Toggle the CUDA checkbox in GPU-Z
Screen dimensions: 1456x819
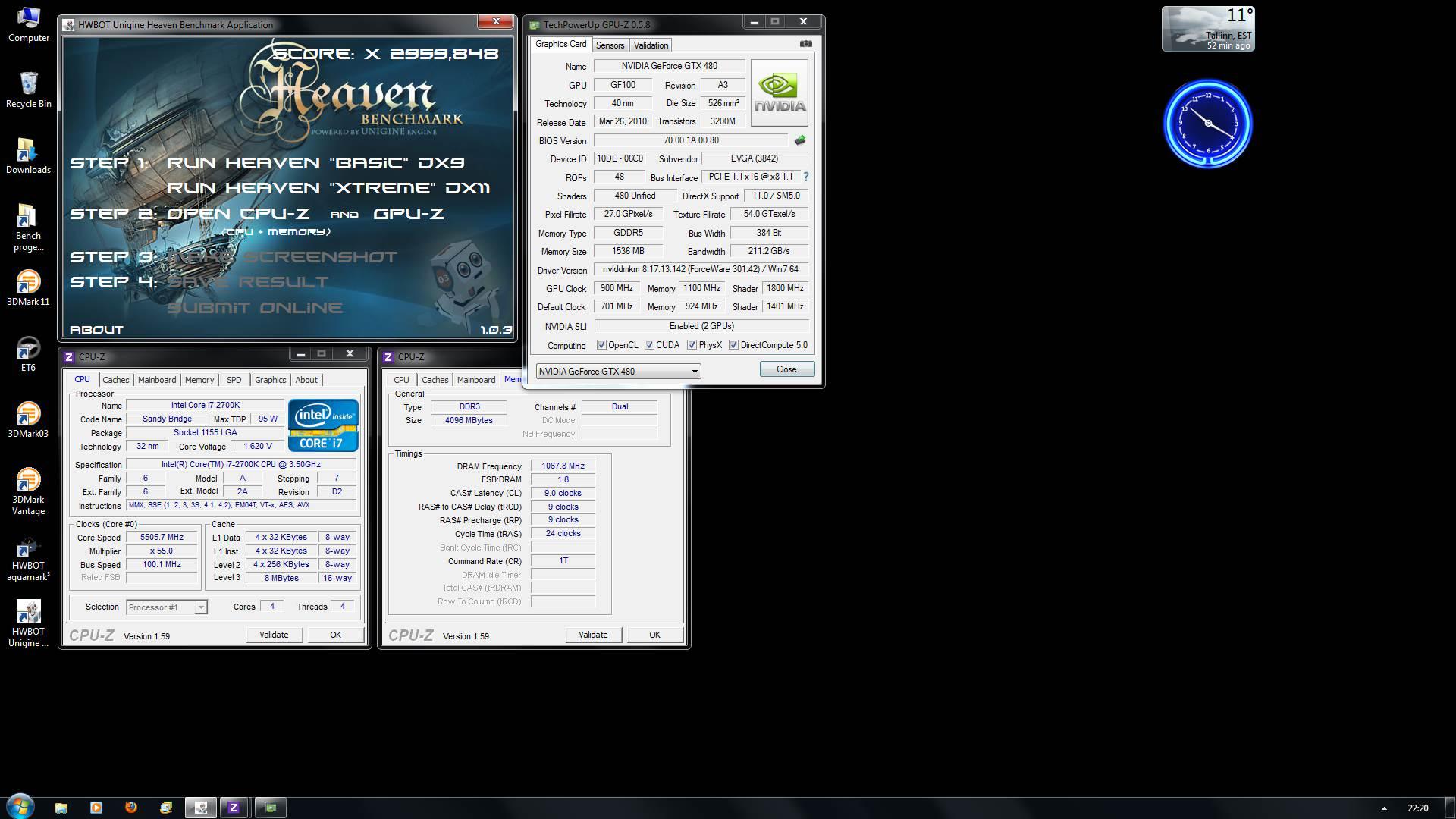(x=649, y=345)
